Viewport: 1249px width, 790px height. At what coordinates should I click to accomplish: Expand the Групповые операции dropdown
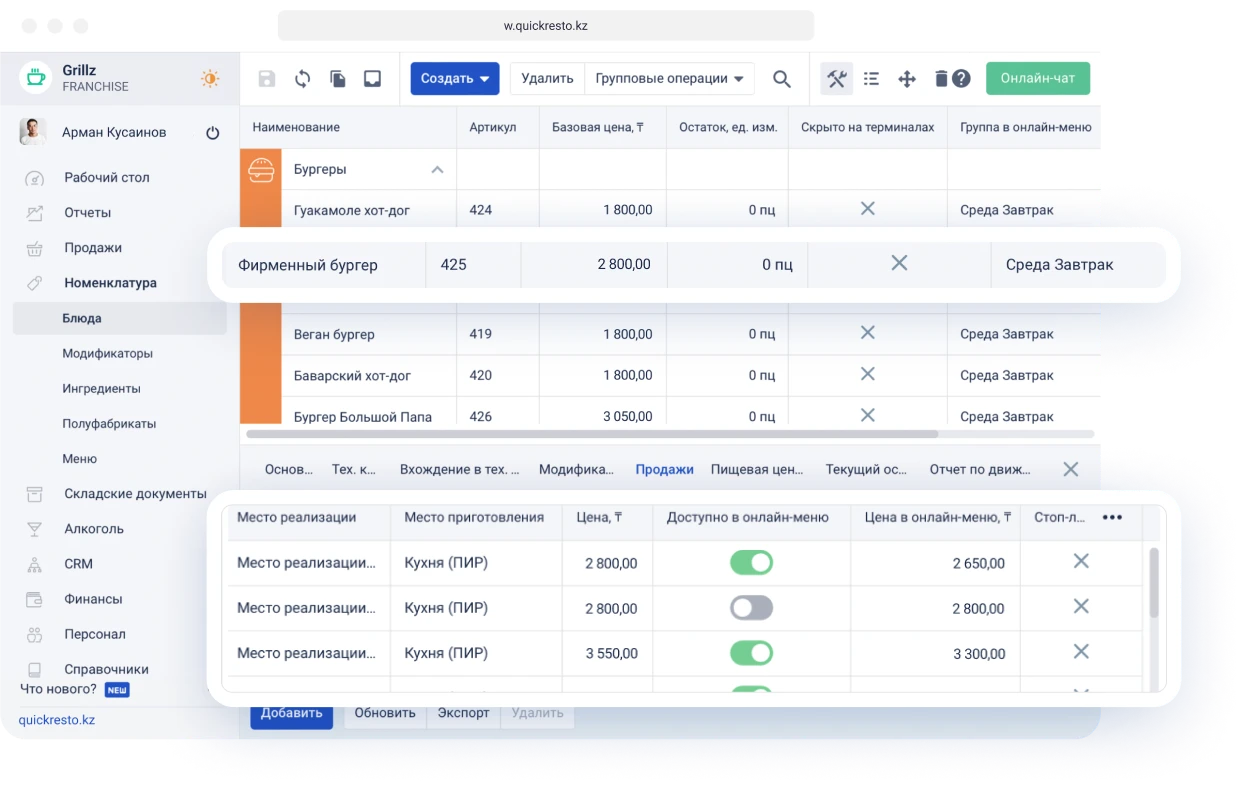[x=669, y=79]
